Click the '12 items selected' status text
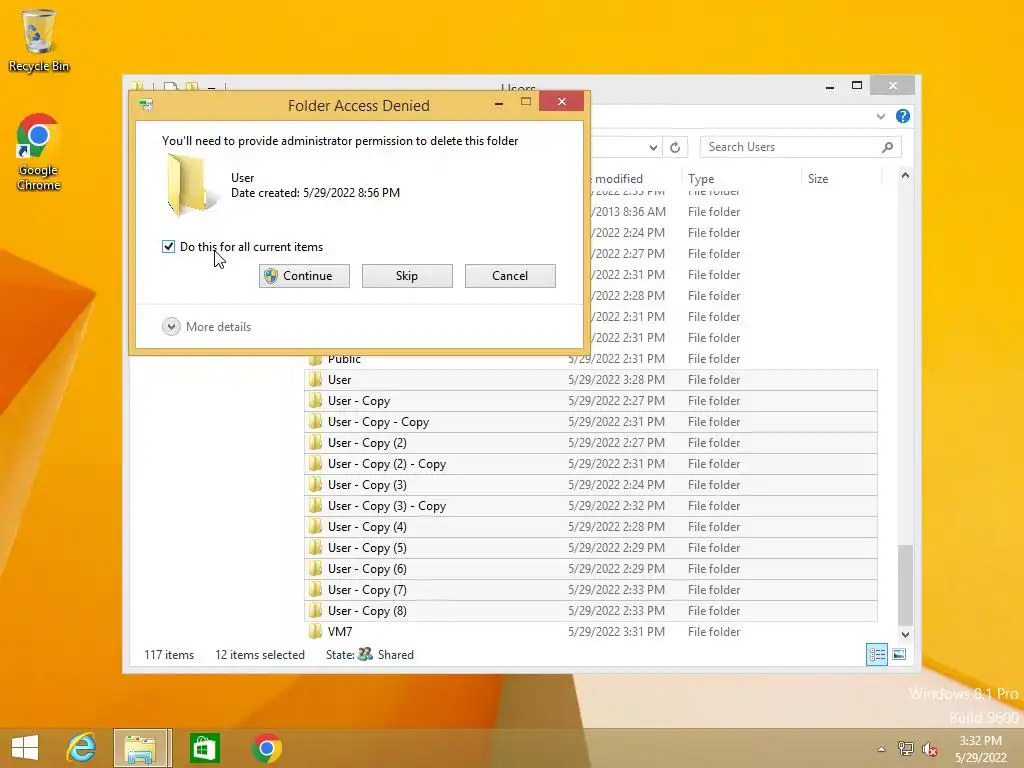 260,654
